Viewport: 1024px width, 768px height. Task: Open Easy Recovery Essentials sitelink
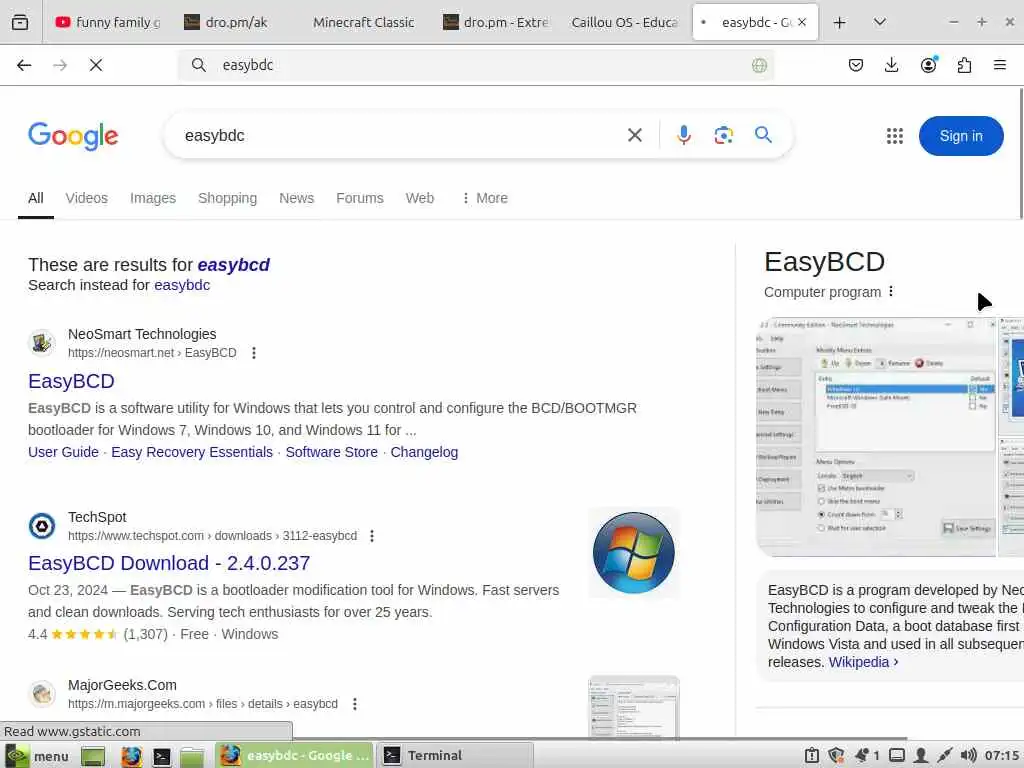point(192,452)
